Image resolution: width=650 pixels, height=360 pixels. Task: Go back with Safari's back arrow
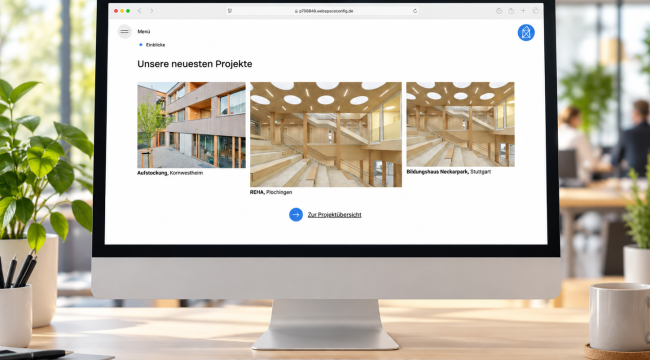coord(139,11)
